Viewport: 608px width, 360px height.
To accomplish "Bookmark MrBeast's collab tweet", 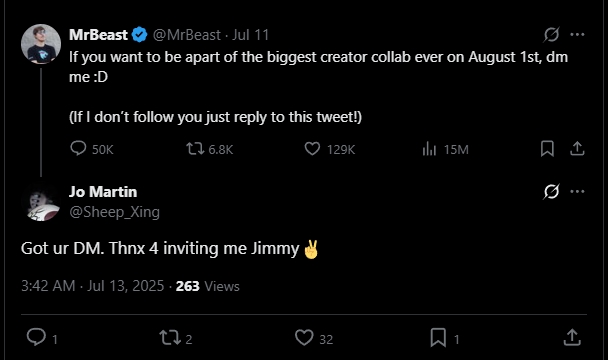I will (x=547, y=149).
